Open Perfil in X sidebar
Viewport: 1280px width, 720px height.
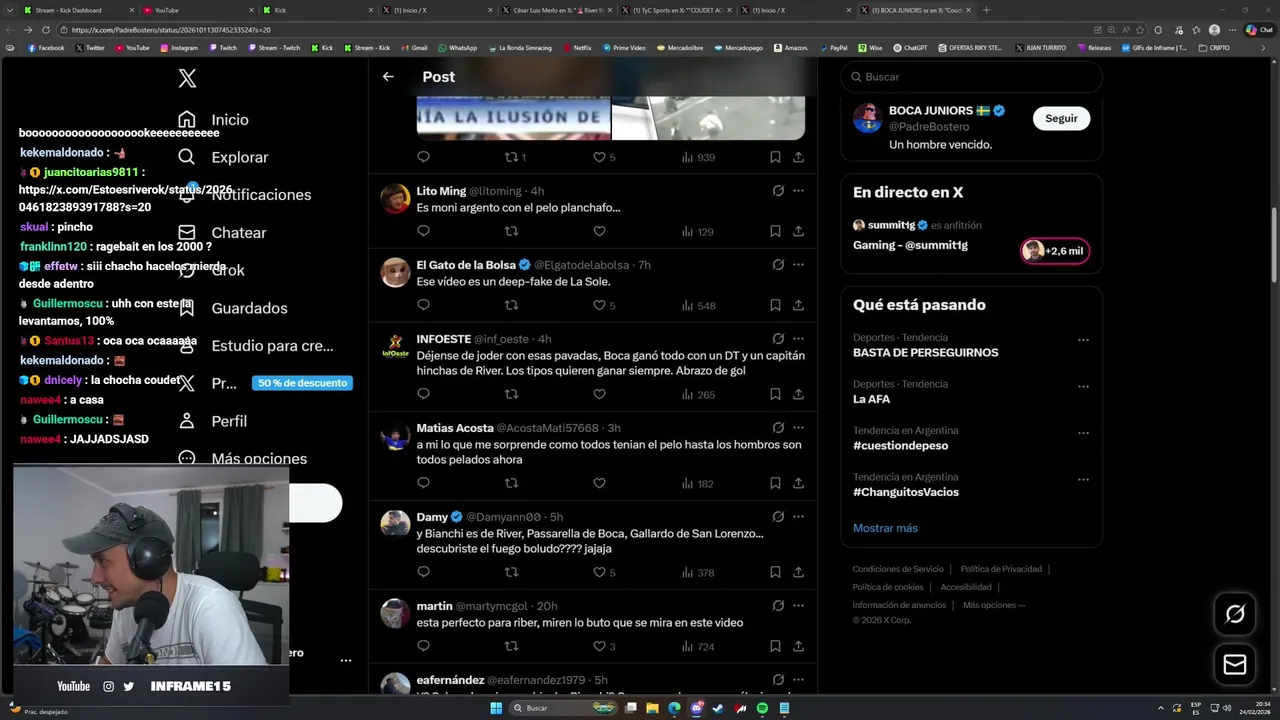[212, 421]
